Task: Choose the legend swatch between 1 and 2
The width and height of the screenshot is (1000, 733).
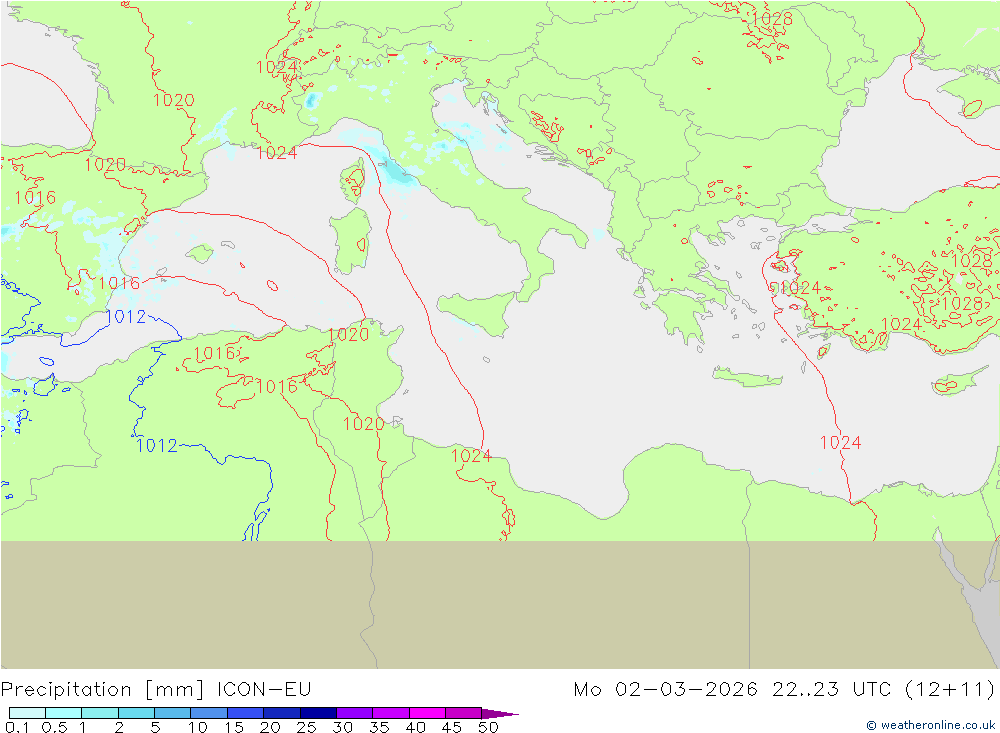Action: [x=100, y=713]
